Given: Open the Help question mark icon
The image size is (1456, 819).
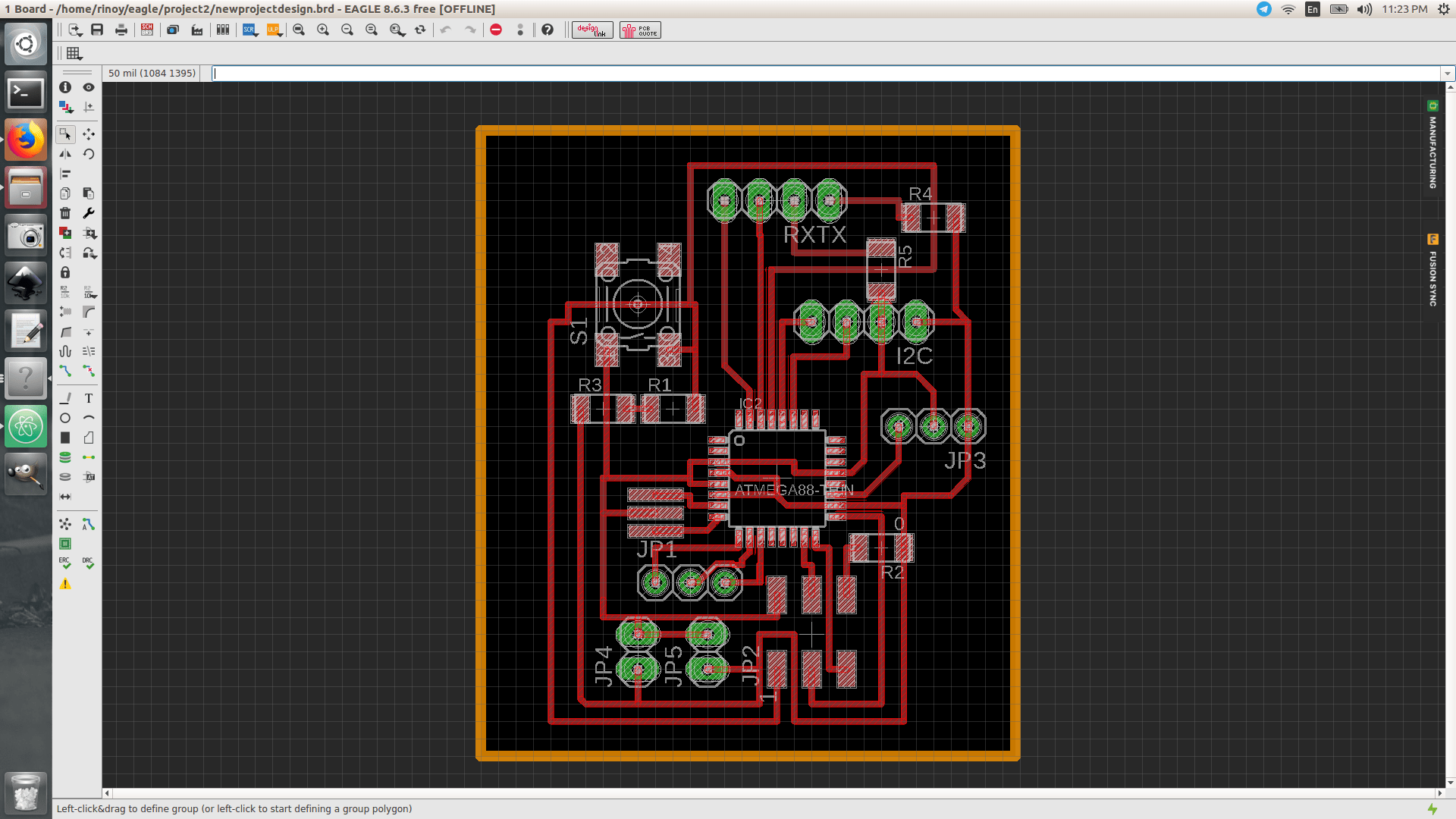Looking at the screenshot, I should [548, 30].
